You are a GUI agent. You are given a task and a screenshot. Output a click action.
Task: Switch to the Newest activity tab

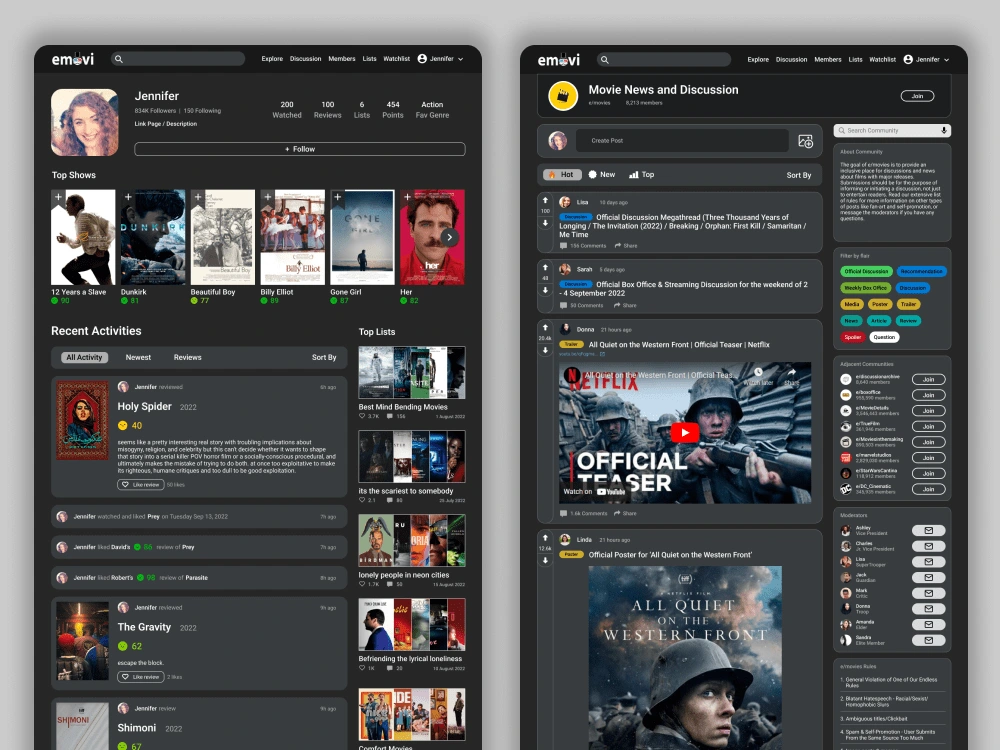point(138,358)
